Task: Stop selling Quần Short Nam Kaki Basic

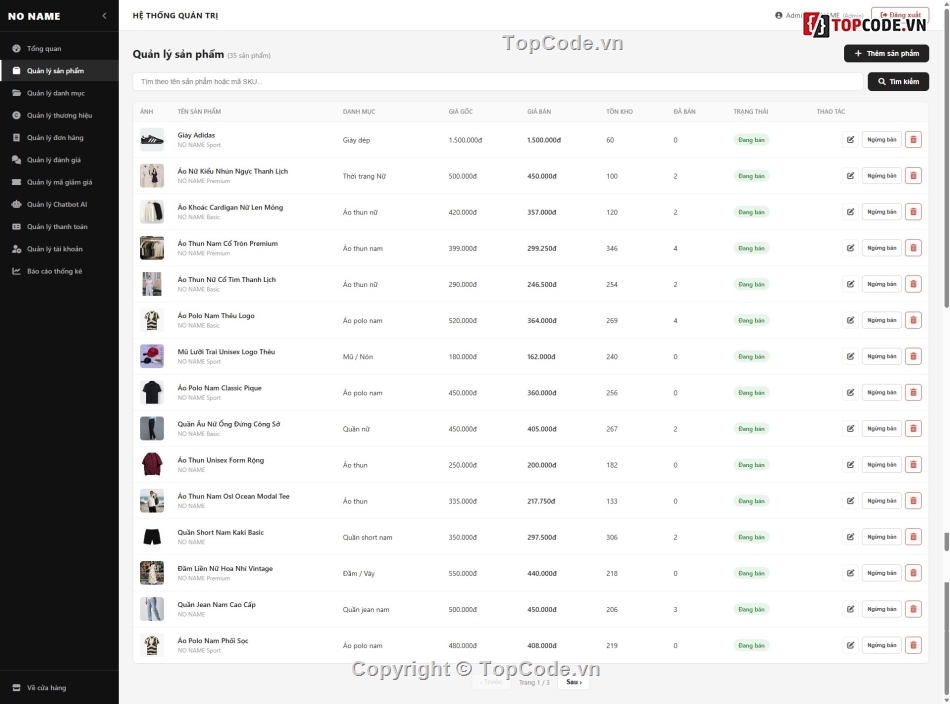Action: [882, 537]
